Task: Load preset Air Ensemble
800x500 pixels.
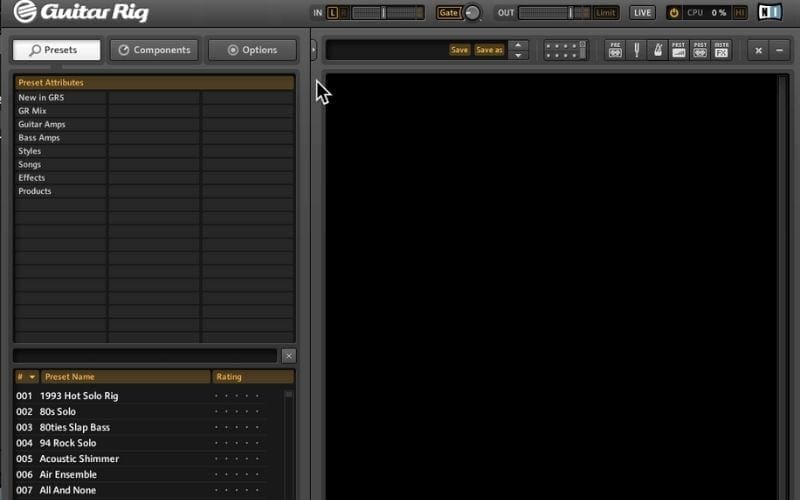Action: tap(68, 474)
